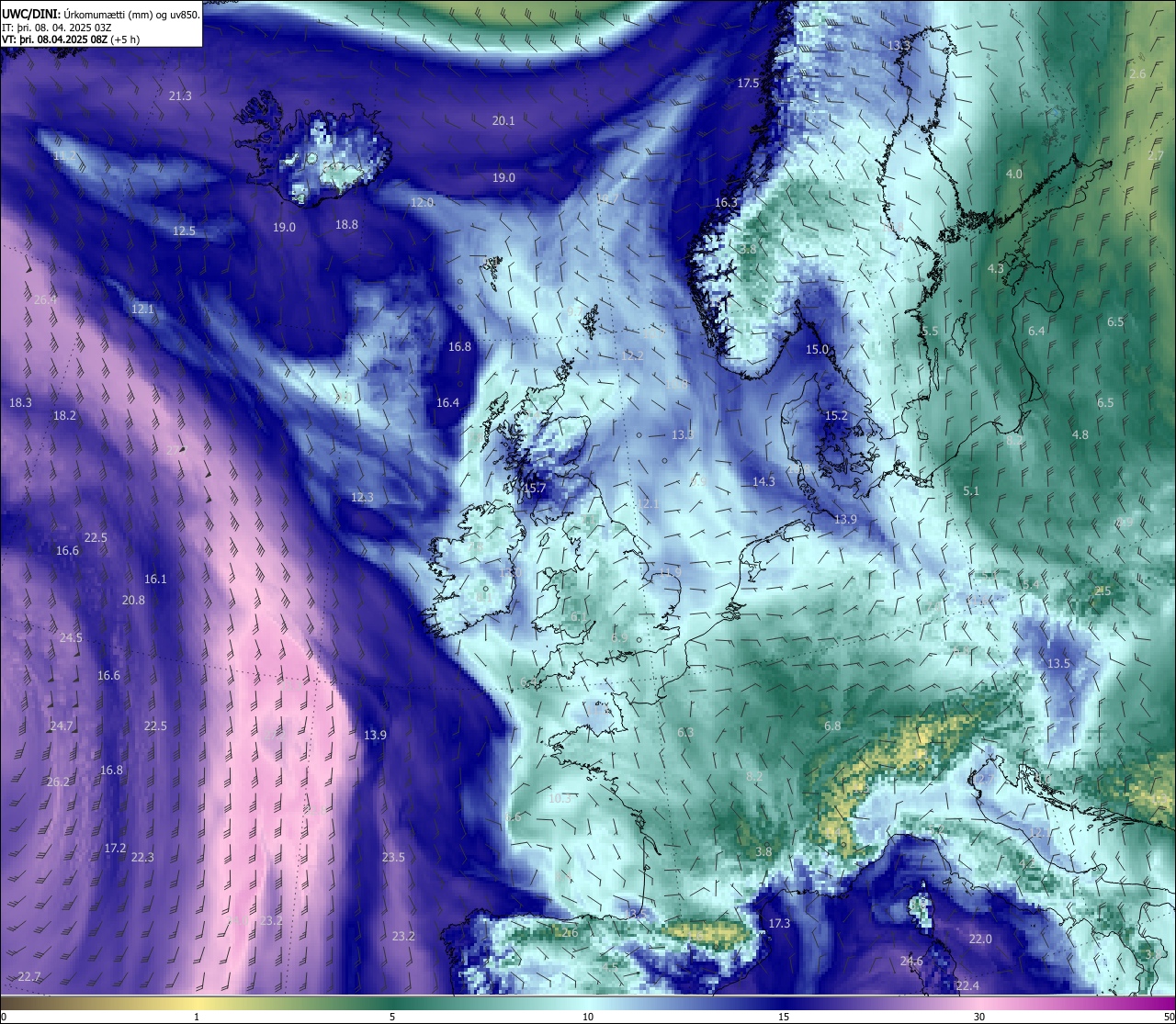Viewport: 1176px width, 1024px height.
Task: Click the 6.3 value over northern France
Action: click(x=685, y=732)
